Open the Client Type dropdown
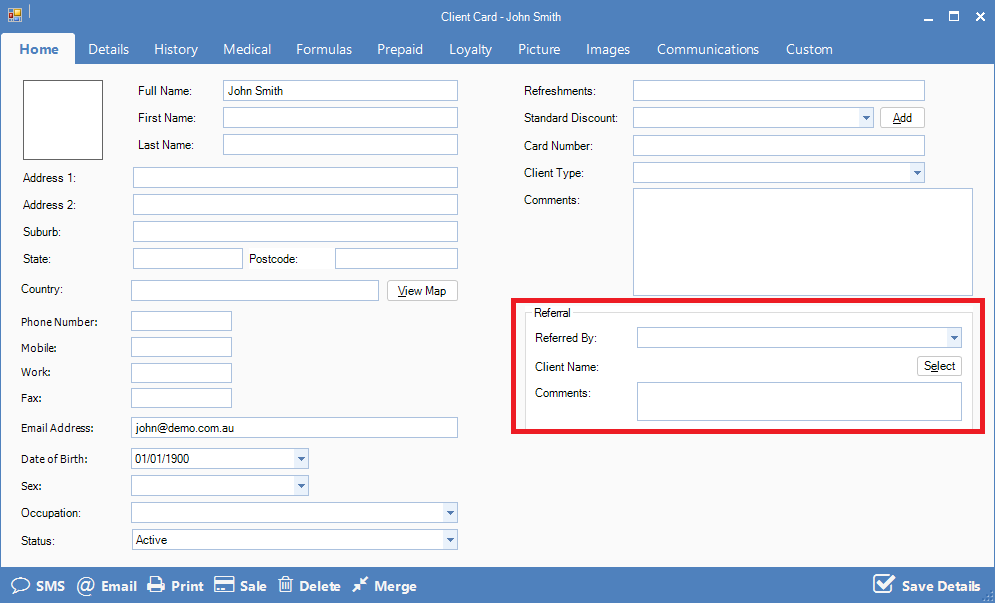Screen dimensions: 995x603 [x=917, y=173]
